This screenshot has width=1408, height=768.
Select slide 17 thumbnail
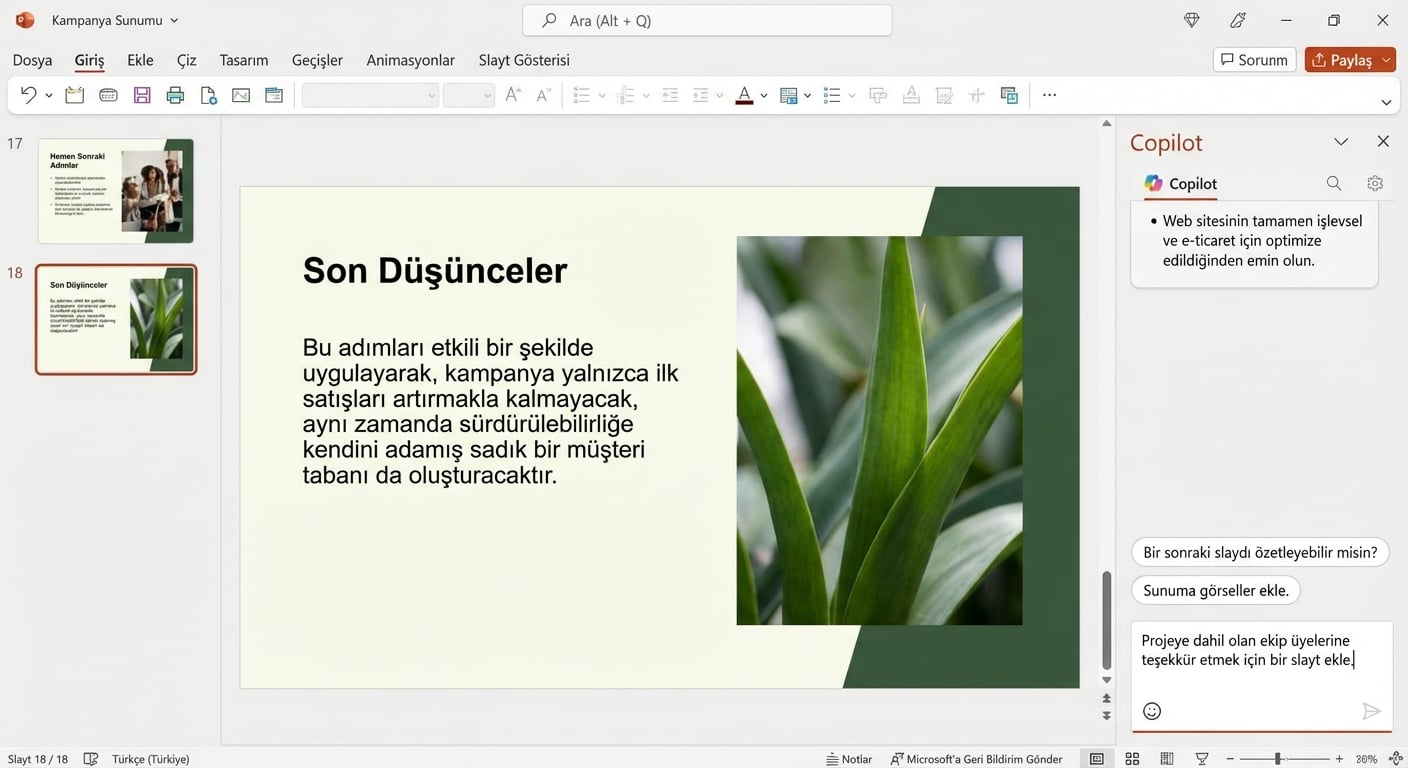[x=115, y=190]
